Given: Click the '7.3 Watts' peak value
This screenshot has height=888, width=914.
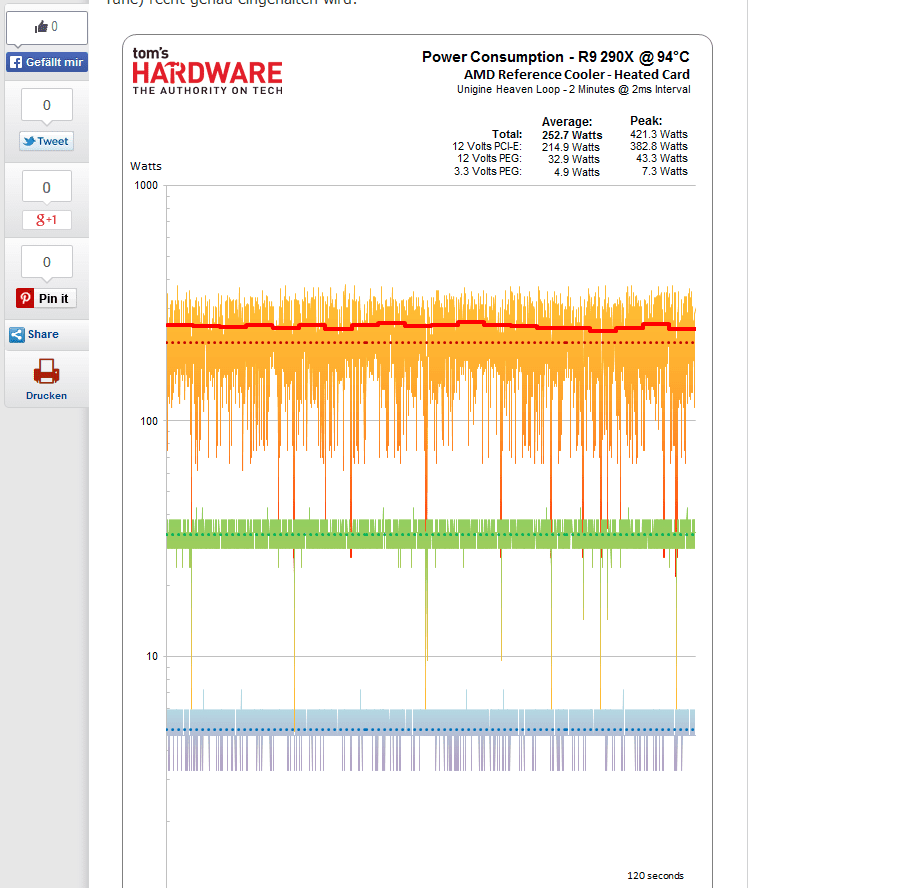Looking at the screenshot, I should [x=665, y=171].
